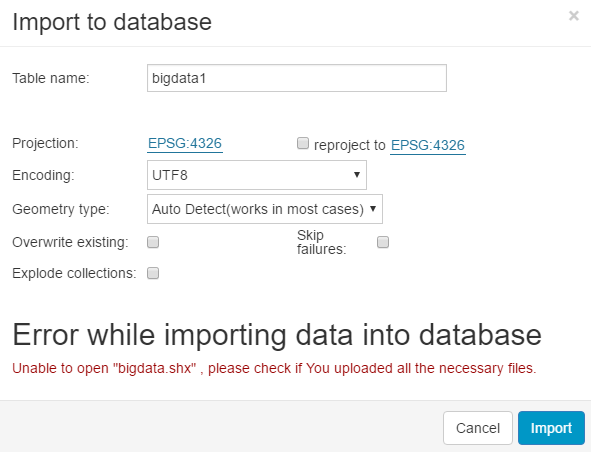The width and height of the screenshot is (591, 452).
Task: Click the blue Import button
Action: [551, 428]
